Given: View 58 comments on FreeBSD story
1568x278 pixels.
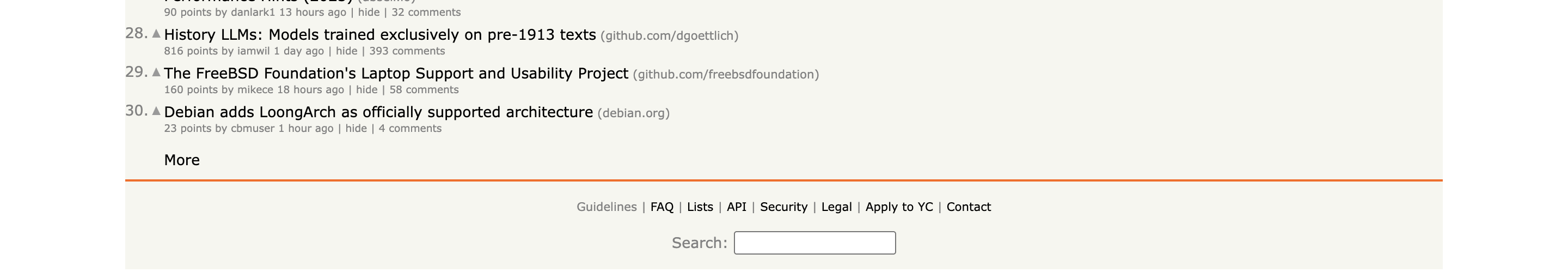Looking at the screenshot, I should [x=424, y=89].
